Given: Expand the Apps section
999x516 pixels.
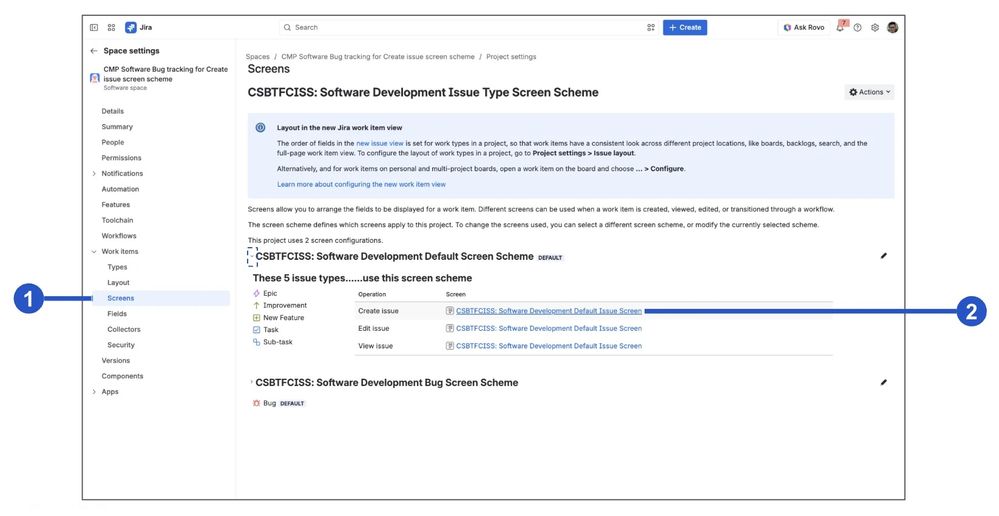Looking at the screenshot, I should 94,392.
